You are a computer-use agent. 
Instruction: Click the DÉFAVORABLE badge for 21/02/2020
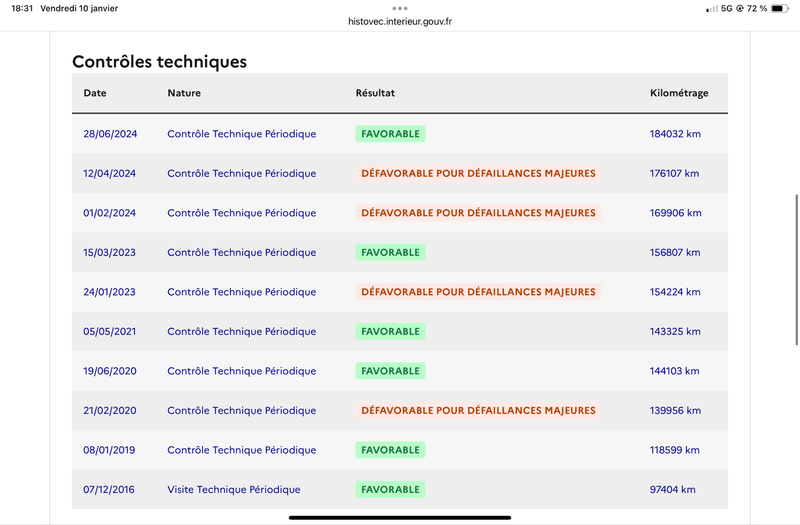[479, 411]
